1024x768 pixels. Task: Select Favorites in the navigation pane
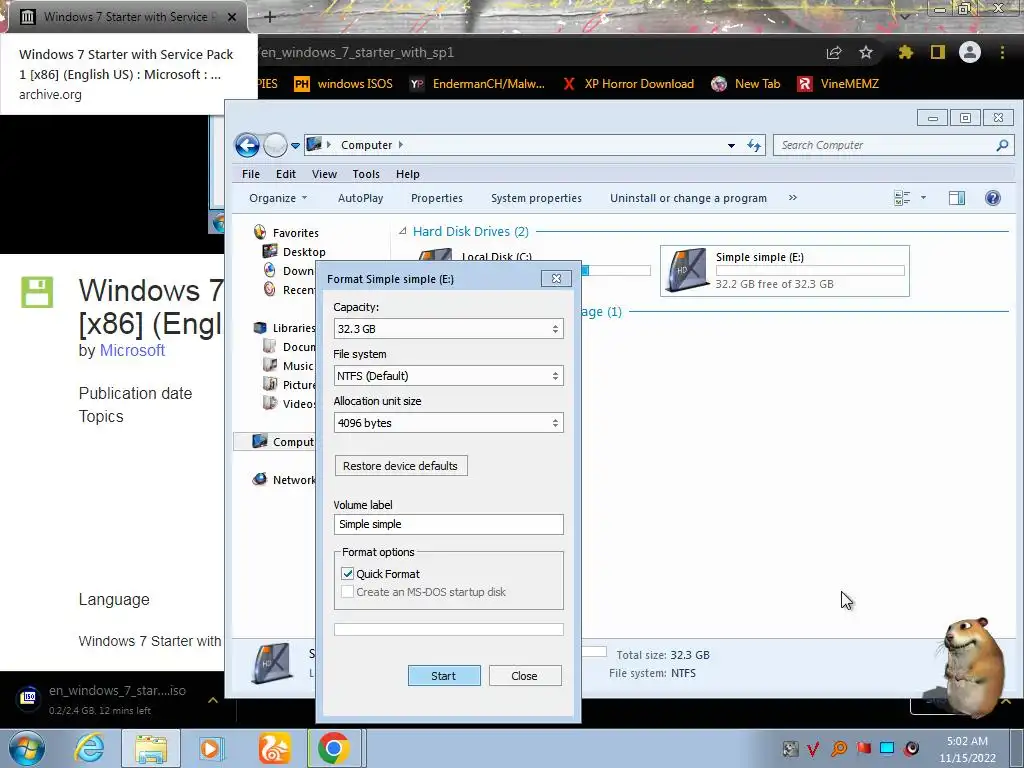click(295, 232)
